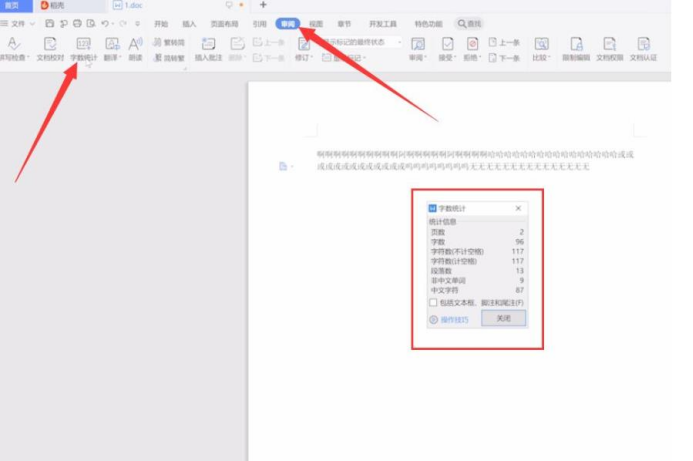Click the 比较 compare documents icon

click(x=541, y=44)
